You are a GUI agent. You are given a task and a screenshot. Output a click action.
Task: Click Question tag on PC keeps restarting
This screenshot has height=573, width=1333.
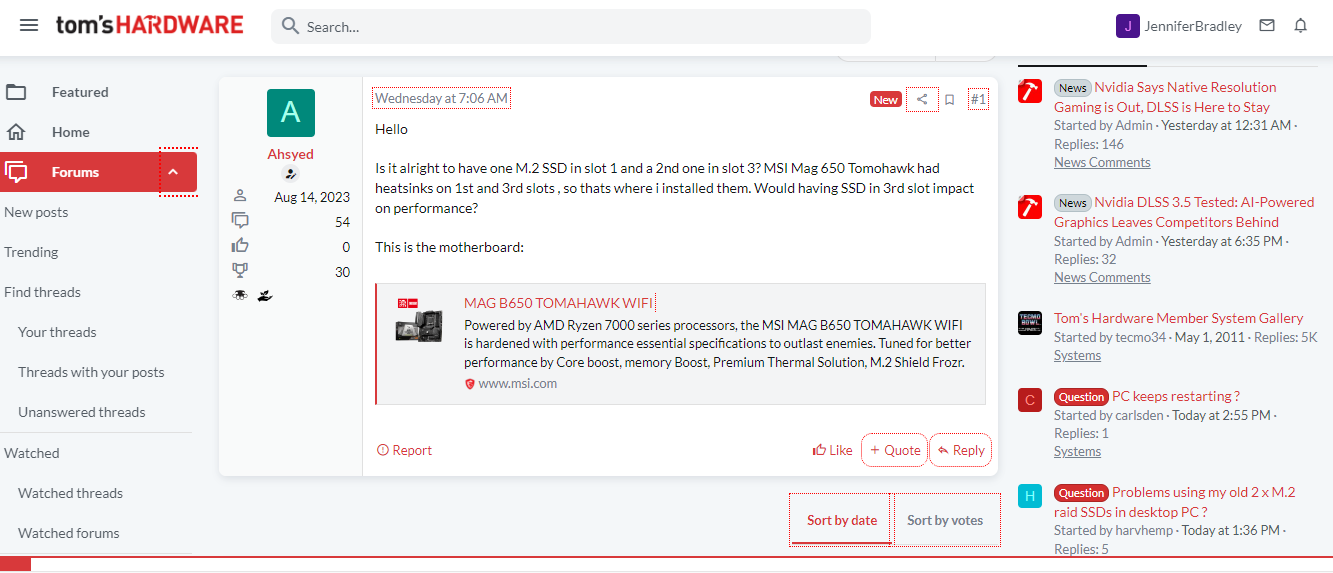pyautogui.click(x=1081, y=397)
